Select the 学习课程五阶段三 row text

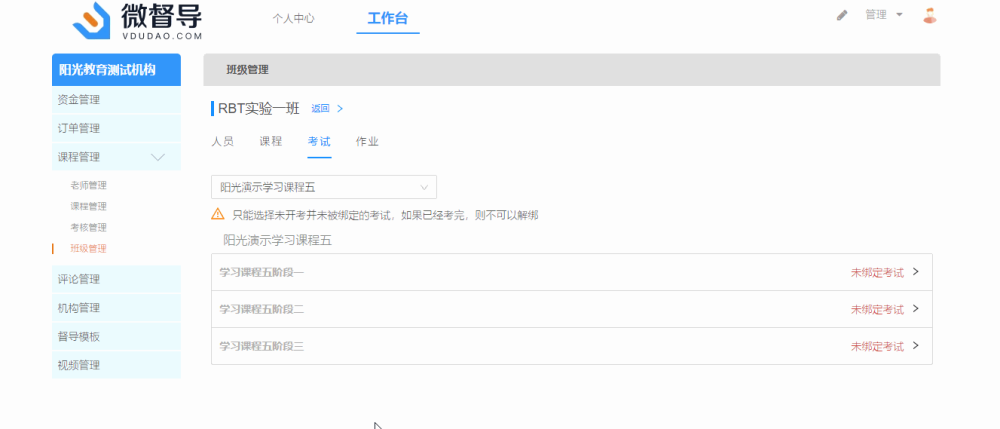pyautogui.click(x=261, y=347)
